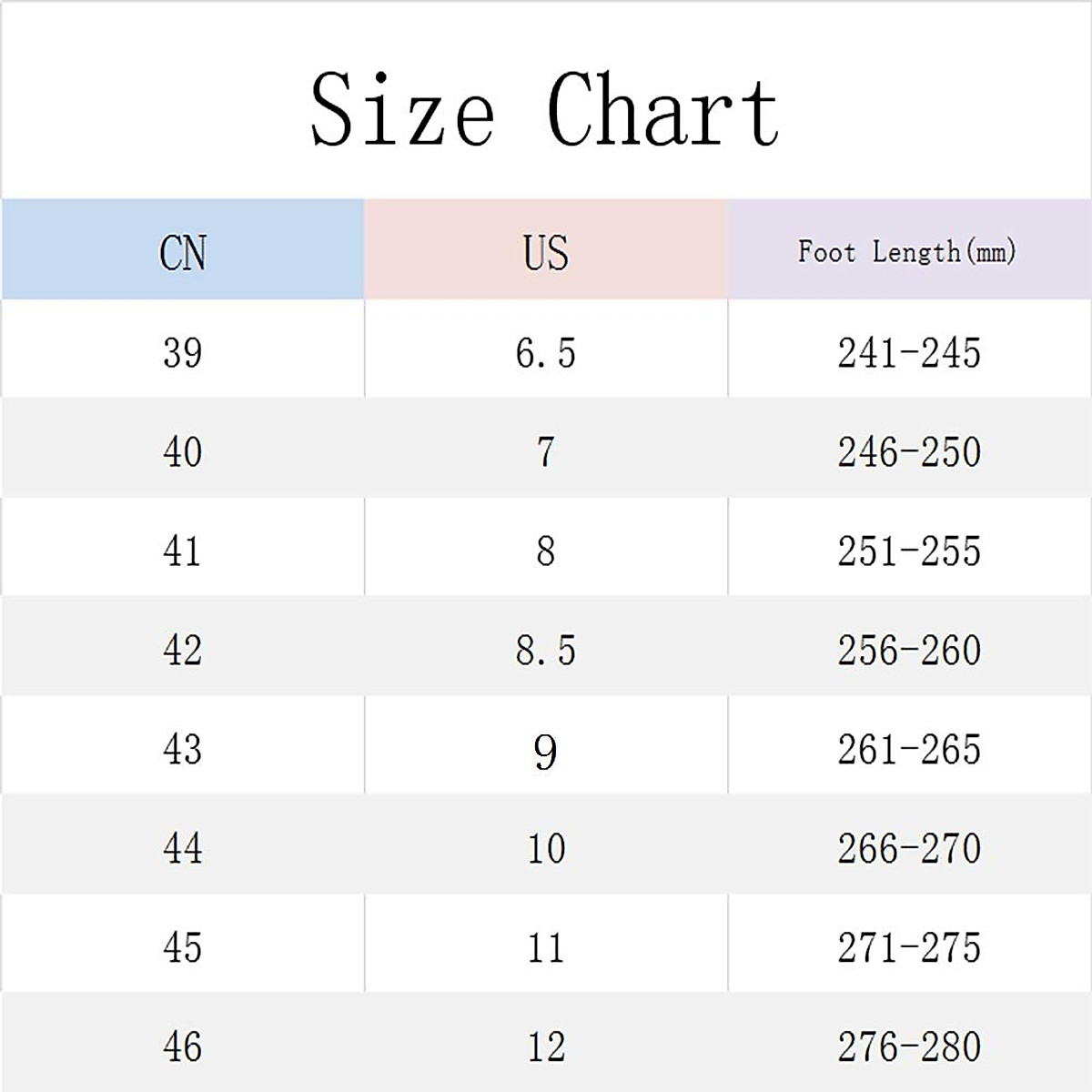Select US size 6.5 cell
Viewport: 1092px width, 1092px height.
[x=546, y=352]
